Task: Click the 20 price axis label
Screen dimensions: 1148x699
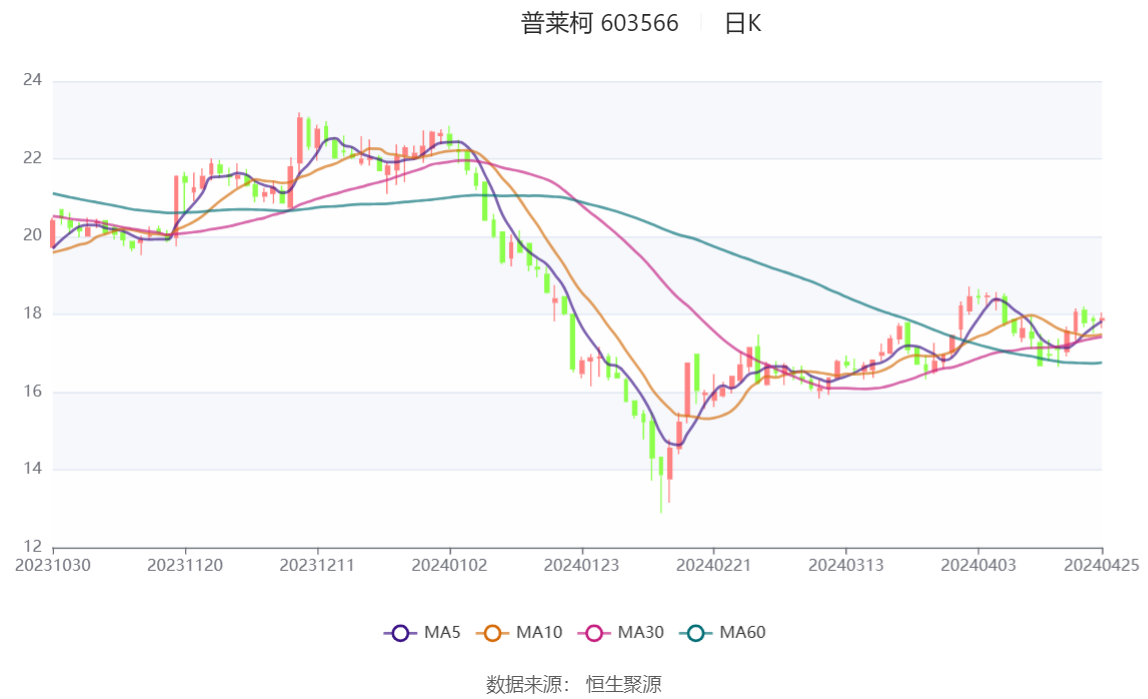Action: pyautogui.click(x=33, y=236)
